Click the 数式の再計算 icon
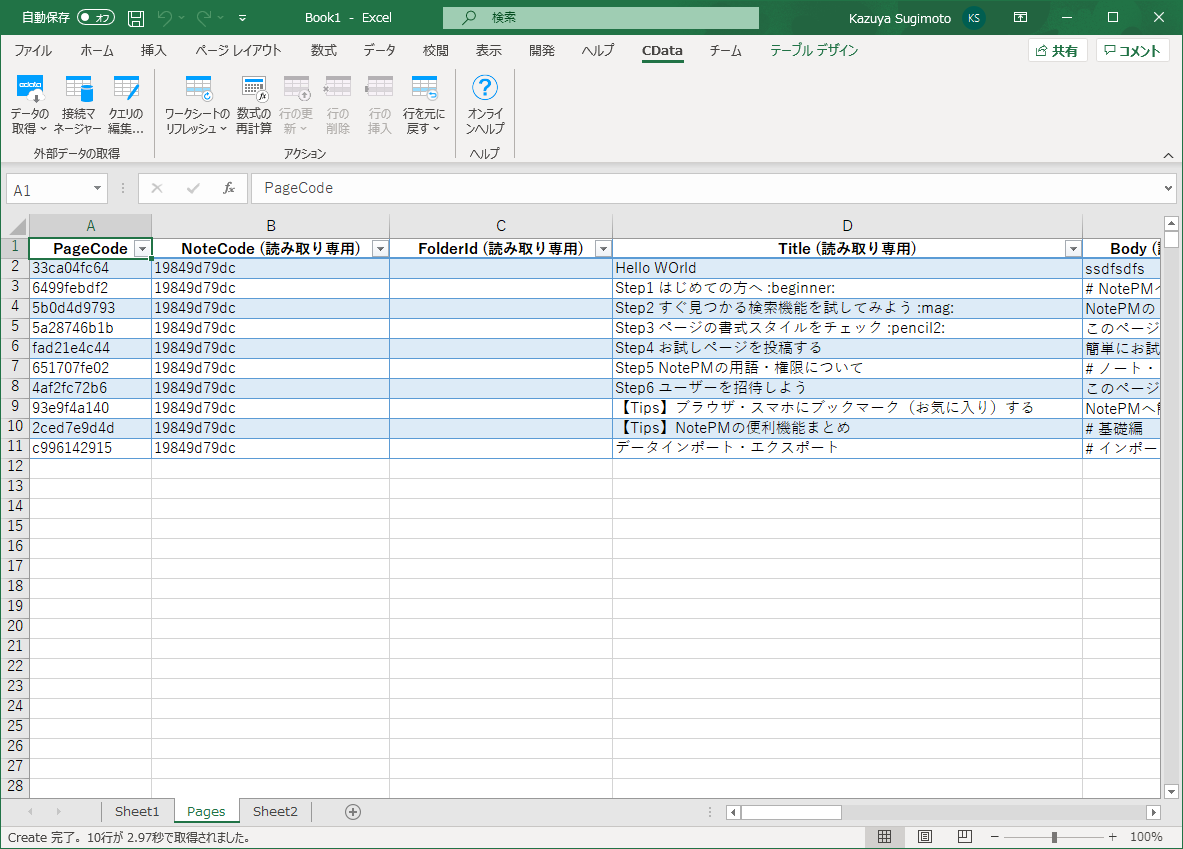1183x849 pixels. coord(254,89)
